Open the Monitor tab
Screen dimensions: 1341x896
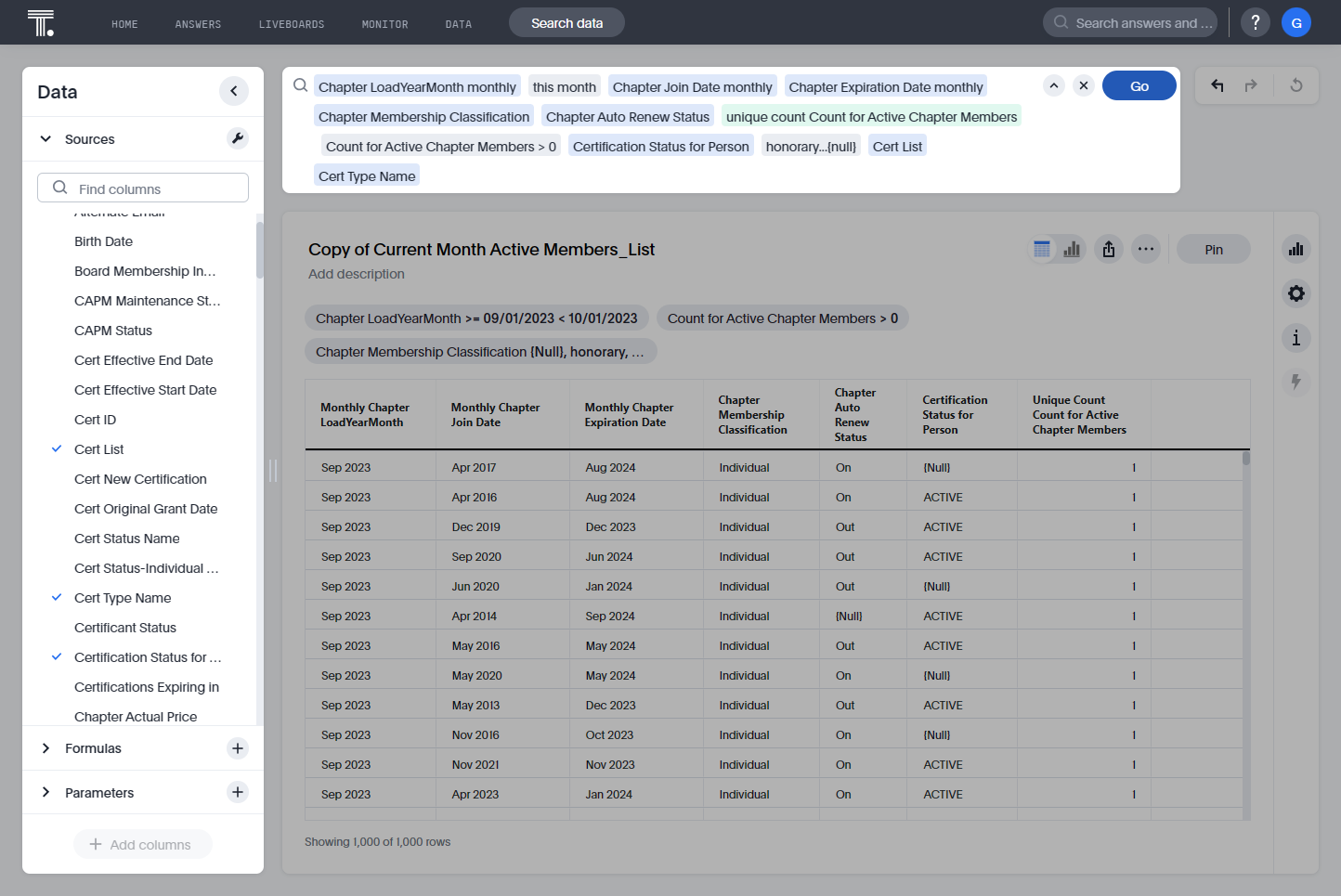(x=384, y=24)
